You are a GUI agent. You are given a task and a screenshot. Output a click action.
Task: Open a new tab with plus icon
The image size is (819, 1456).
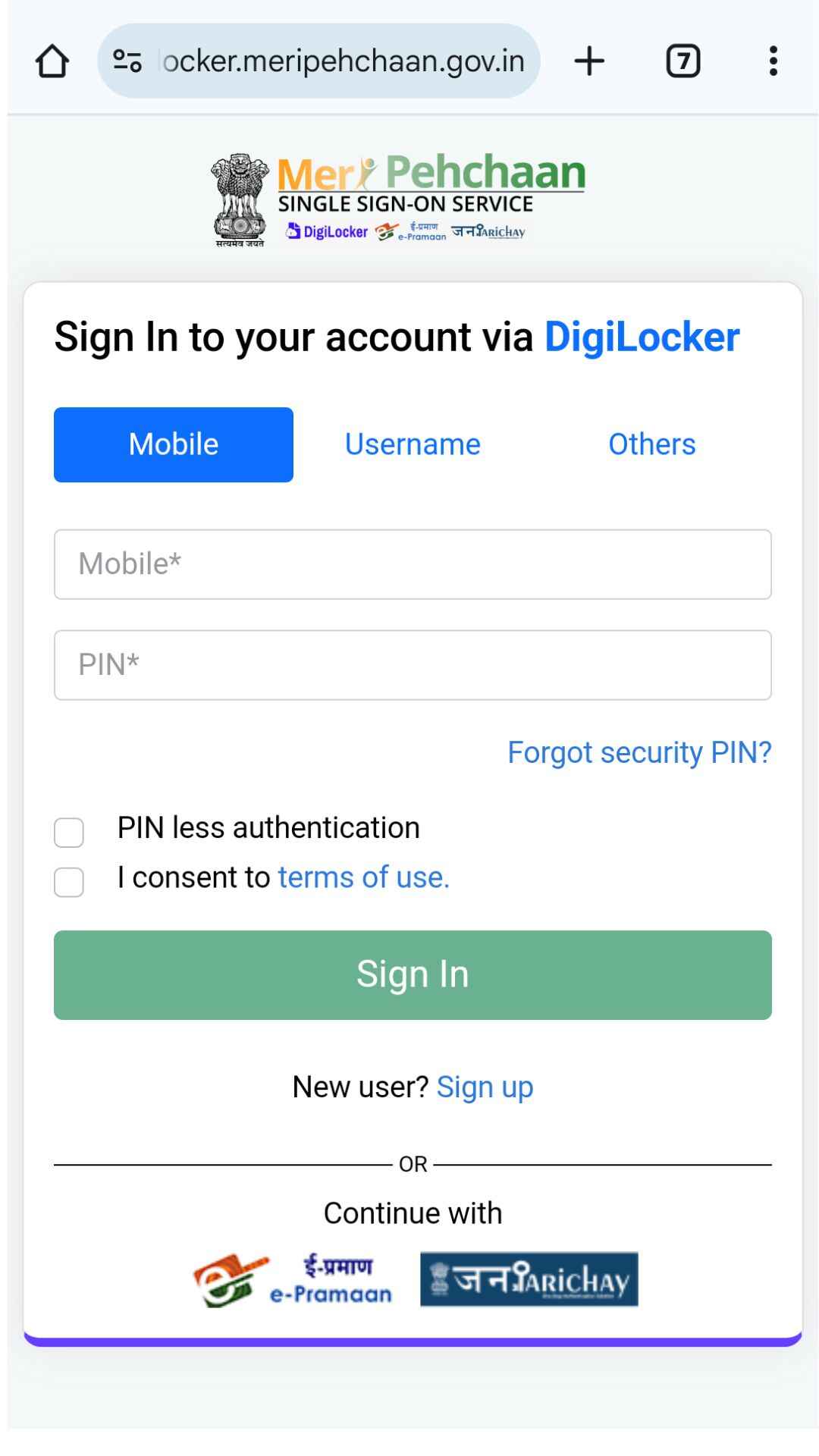pos(589,61)
